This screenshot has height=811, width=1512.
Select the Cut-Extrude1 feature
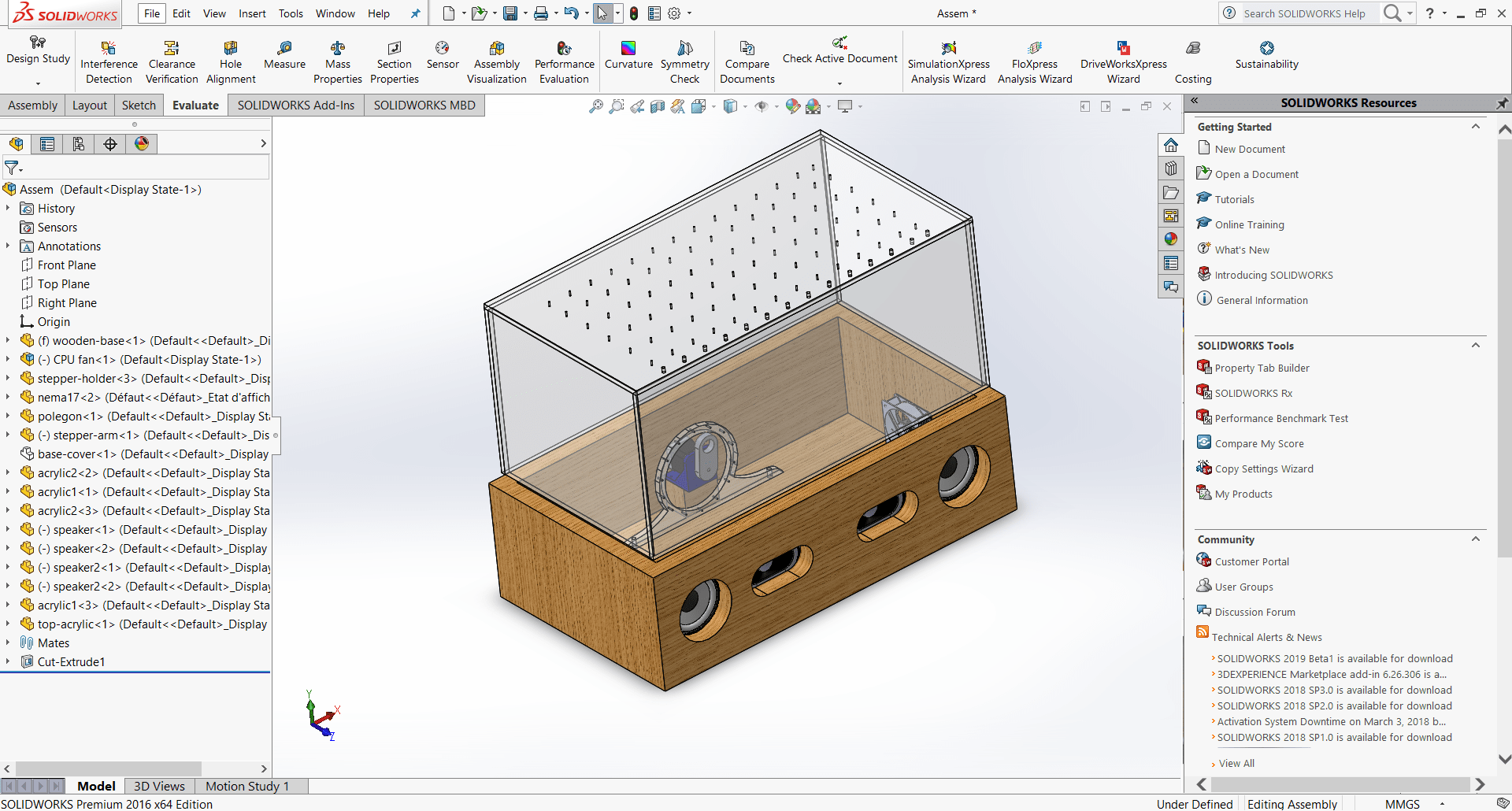71,662
